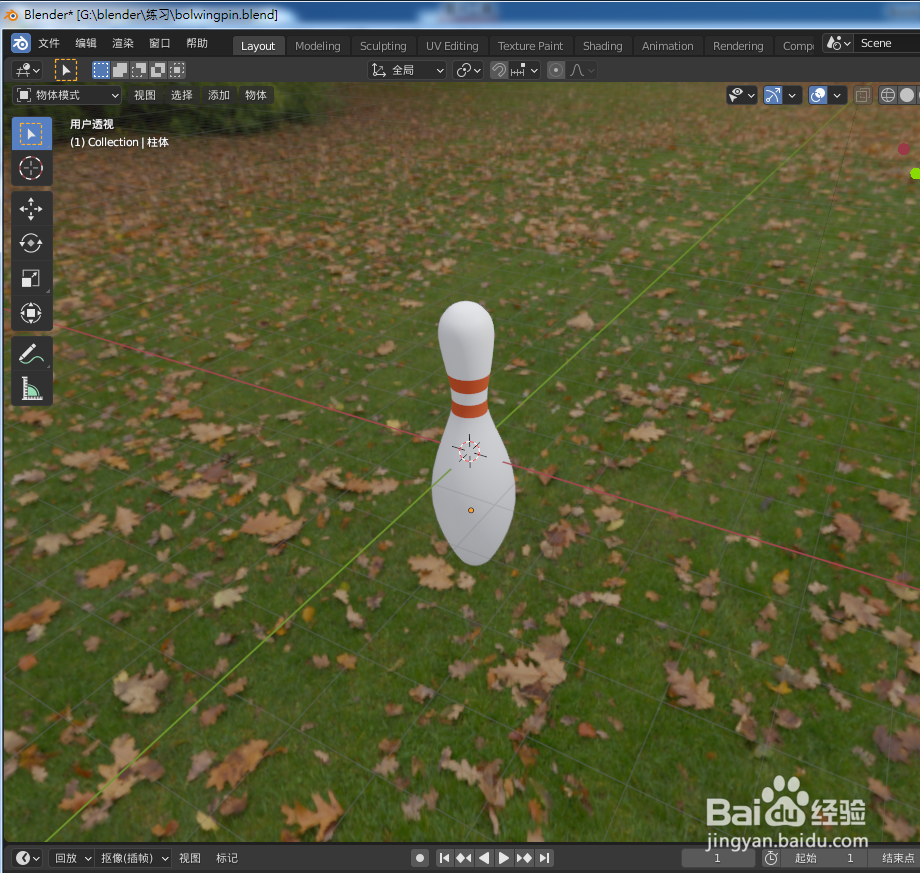Click the 视图 menu in the viewport header

[x=145, y=94]
